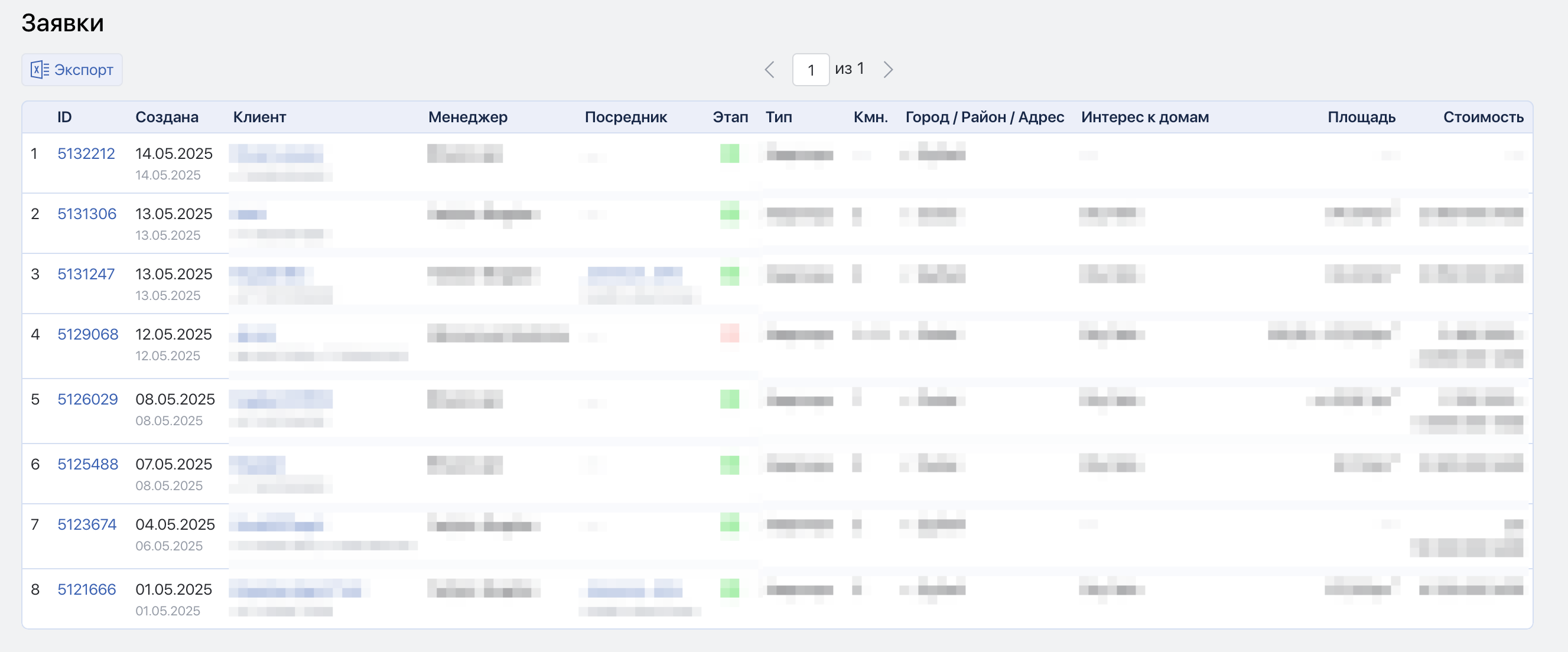1568x652 pixels.
Task: Open request ID 5121666
Action: pos(86,589)
